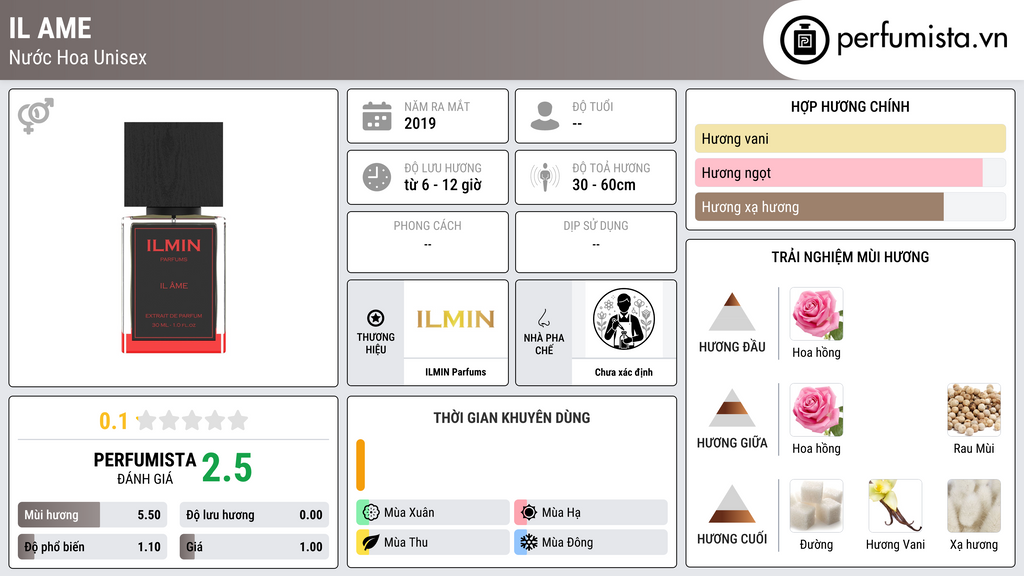The image size is (1024, 576).
Task: Click the gold ILMIN brand logo
Action: point(456,319)
